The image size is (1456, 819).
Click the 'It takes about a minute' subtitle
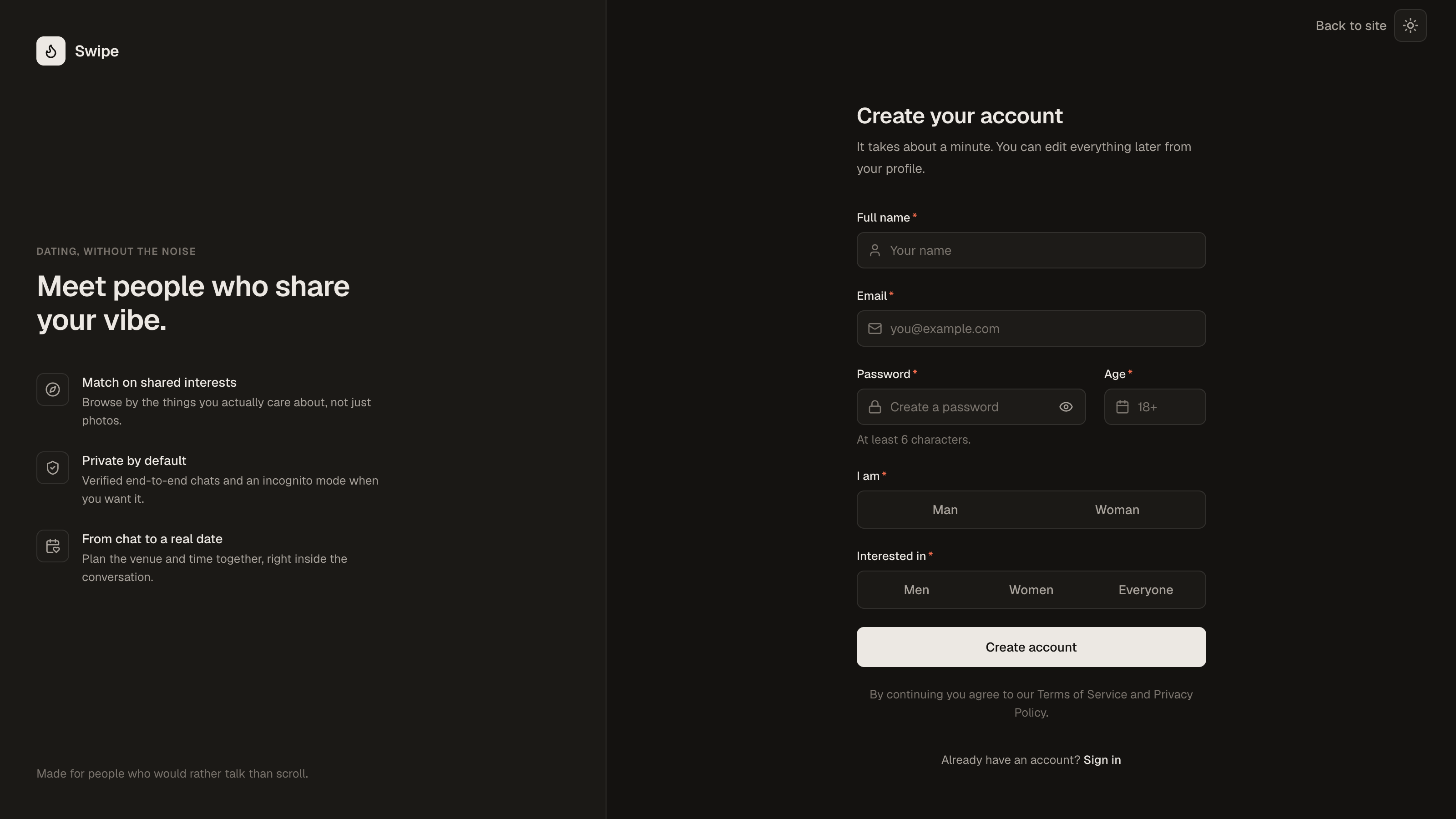click(1024, 158)
